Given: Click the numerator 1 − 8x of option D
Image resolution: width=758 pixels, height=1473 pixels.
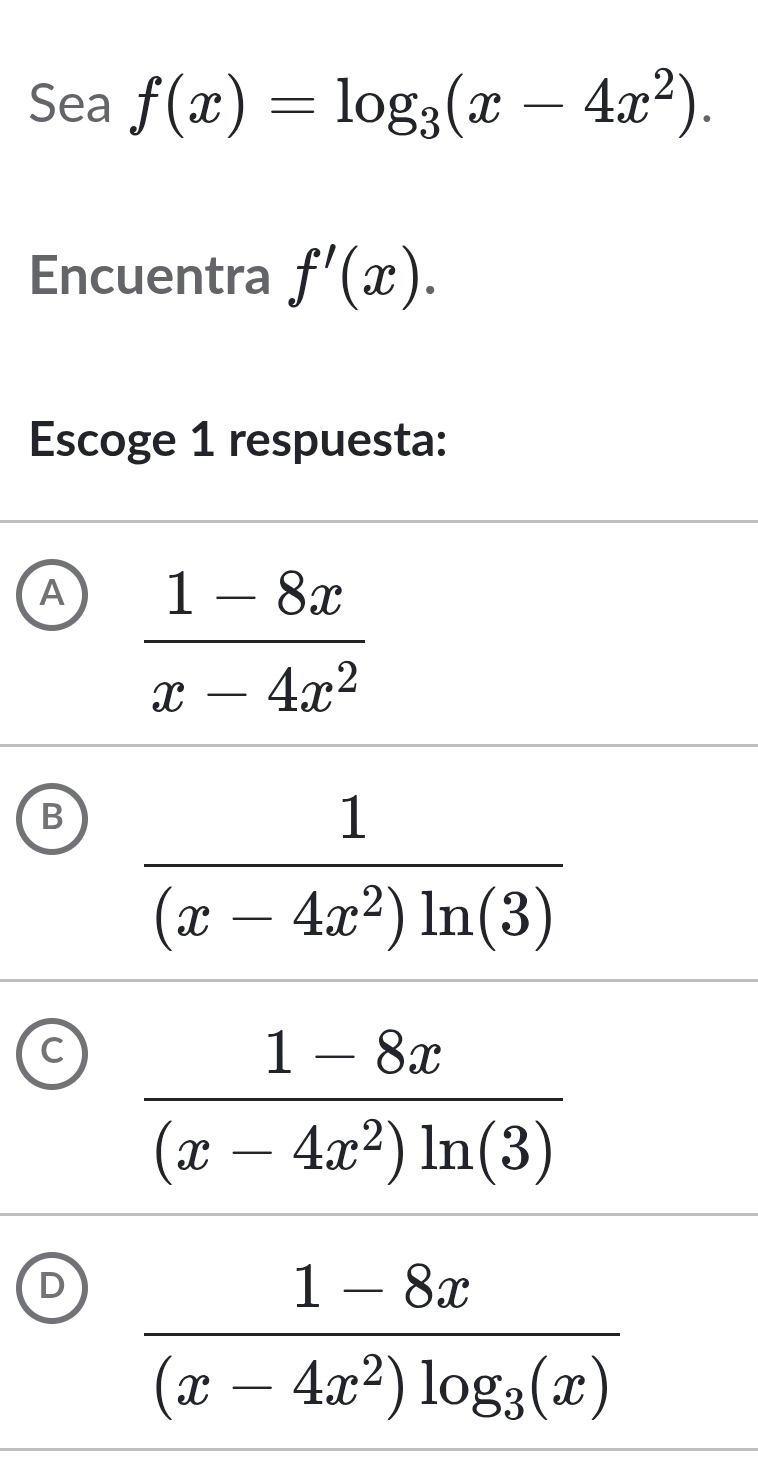Looking at the screenshot, I should click(x=382, y=1289).
